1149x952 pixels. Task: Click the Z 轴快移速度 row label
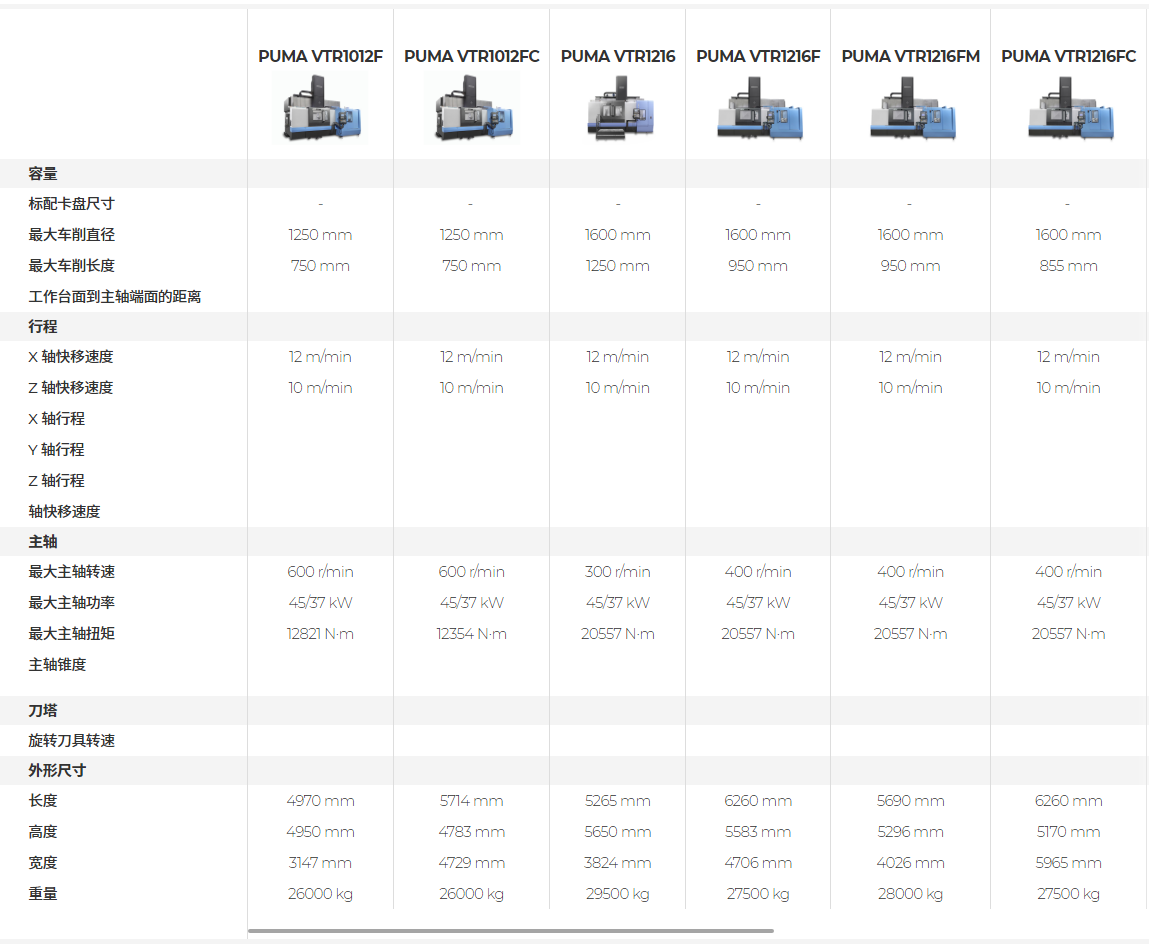point(70,388)
